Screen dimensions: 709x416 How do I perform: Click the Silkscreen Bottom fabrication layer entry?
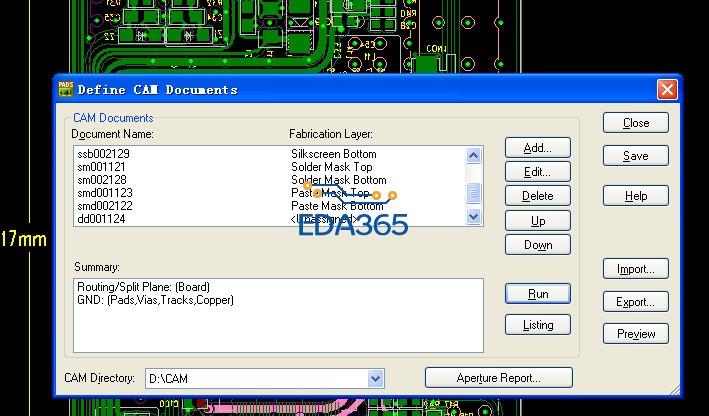pyautogui.click(x=334, y=154)
